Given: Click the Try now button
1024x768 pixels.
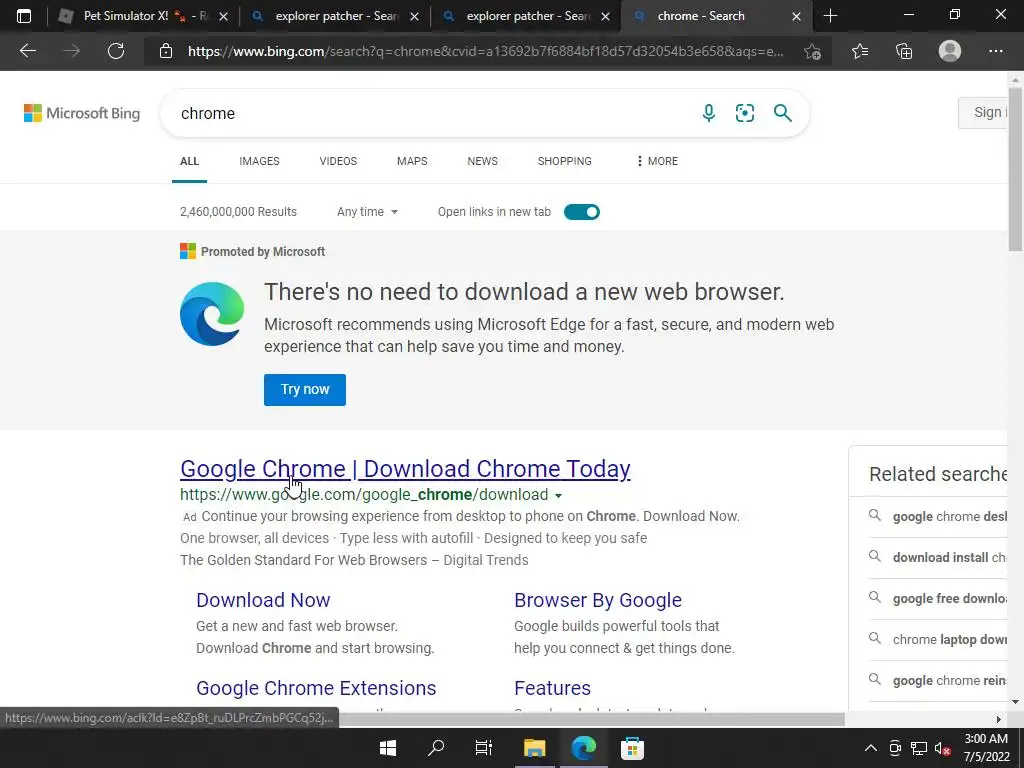Looking at the screenshot, I should [x=305, y=390].
